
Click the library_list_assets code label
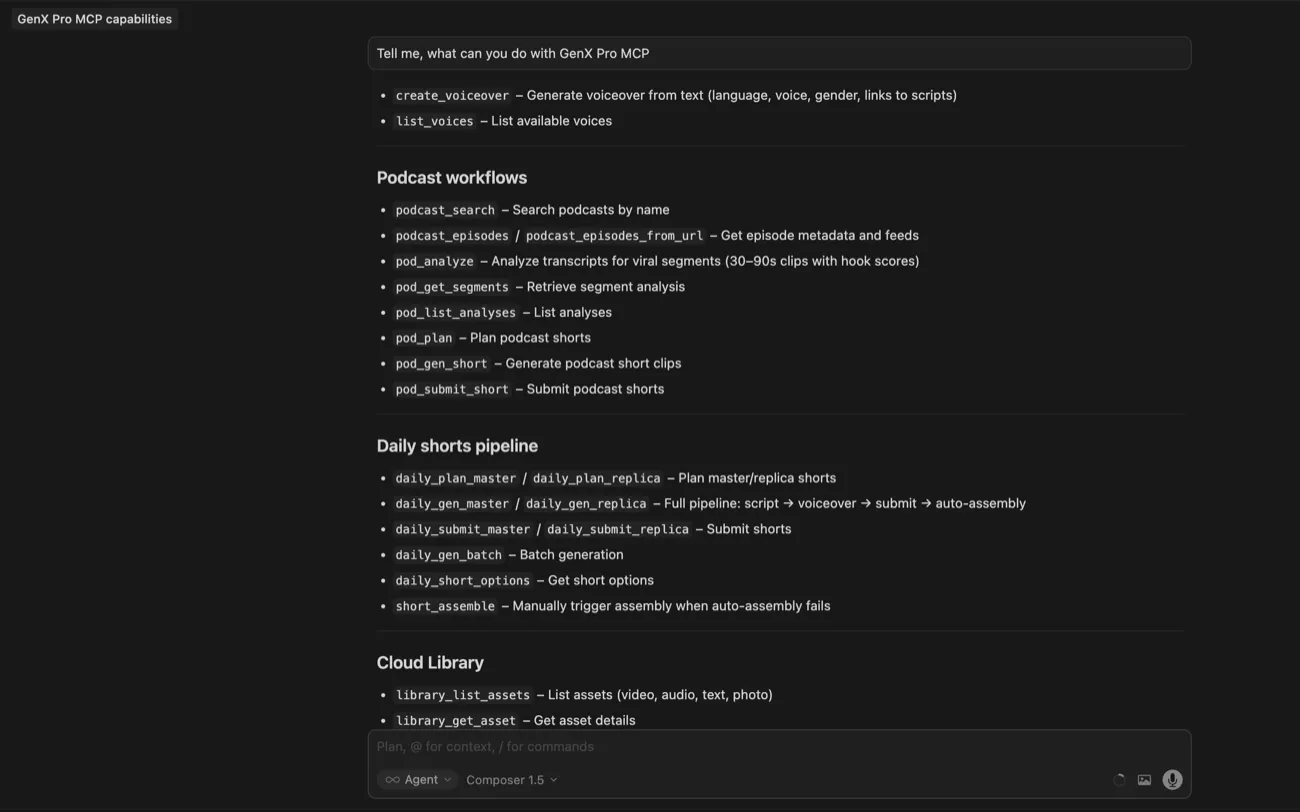(462, 695)
